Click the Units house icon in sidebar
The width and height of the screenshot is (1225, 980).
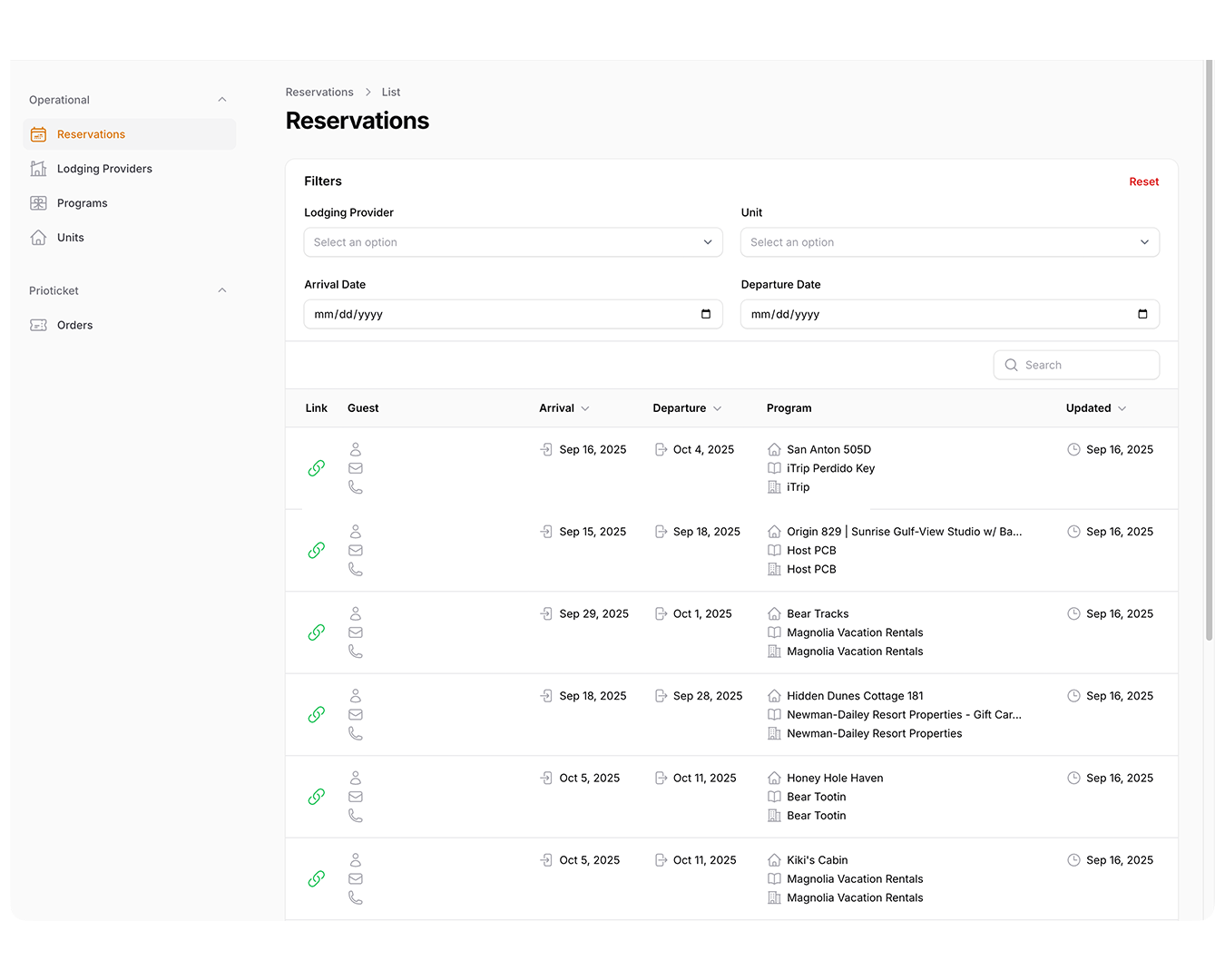[38, 238]
